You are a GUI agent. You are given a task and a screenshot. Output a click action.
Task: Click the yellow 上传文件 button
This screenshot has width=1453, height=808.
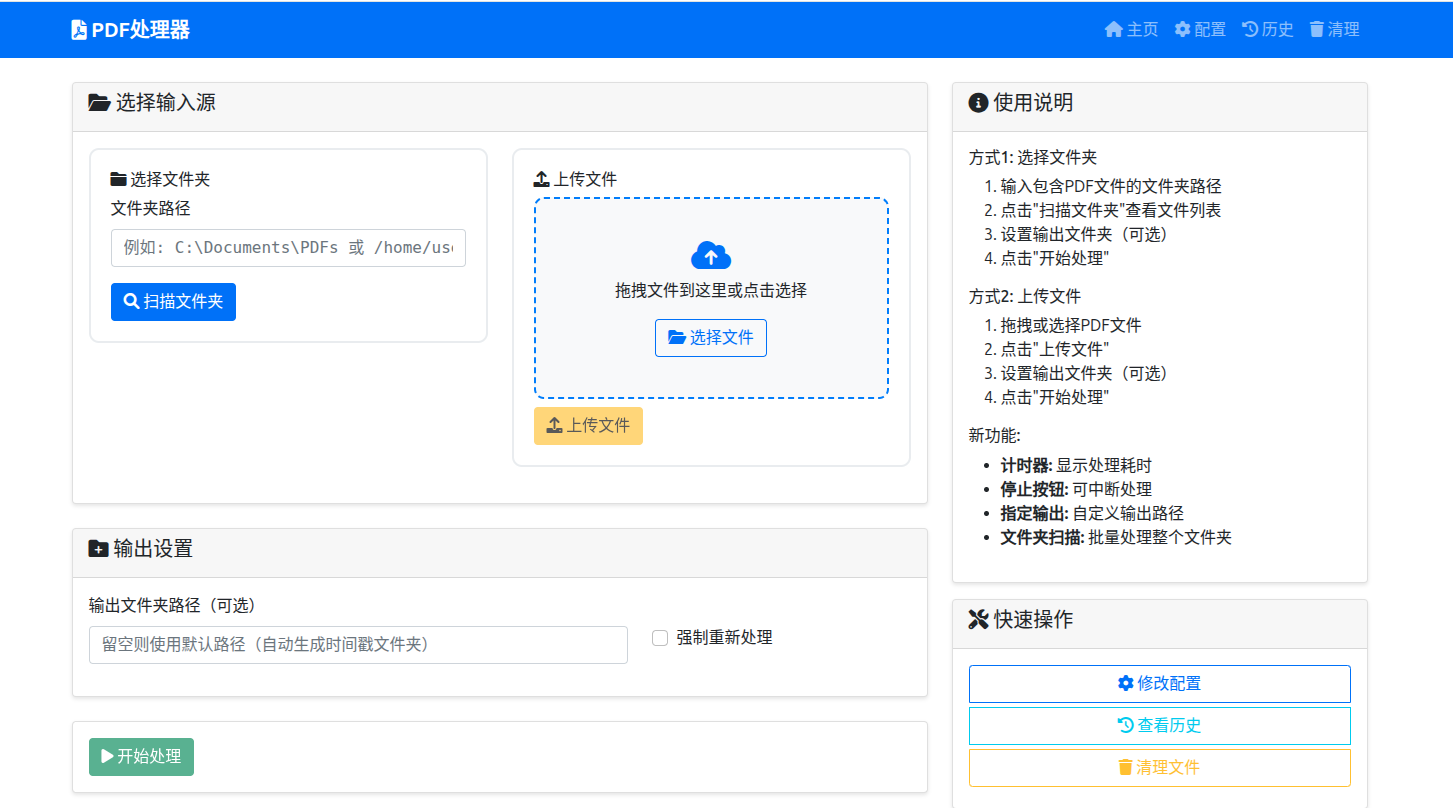[x=588, y=426]
